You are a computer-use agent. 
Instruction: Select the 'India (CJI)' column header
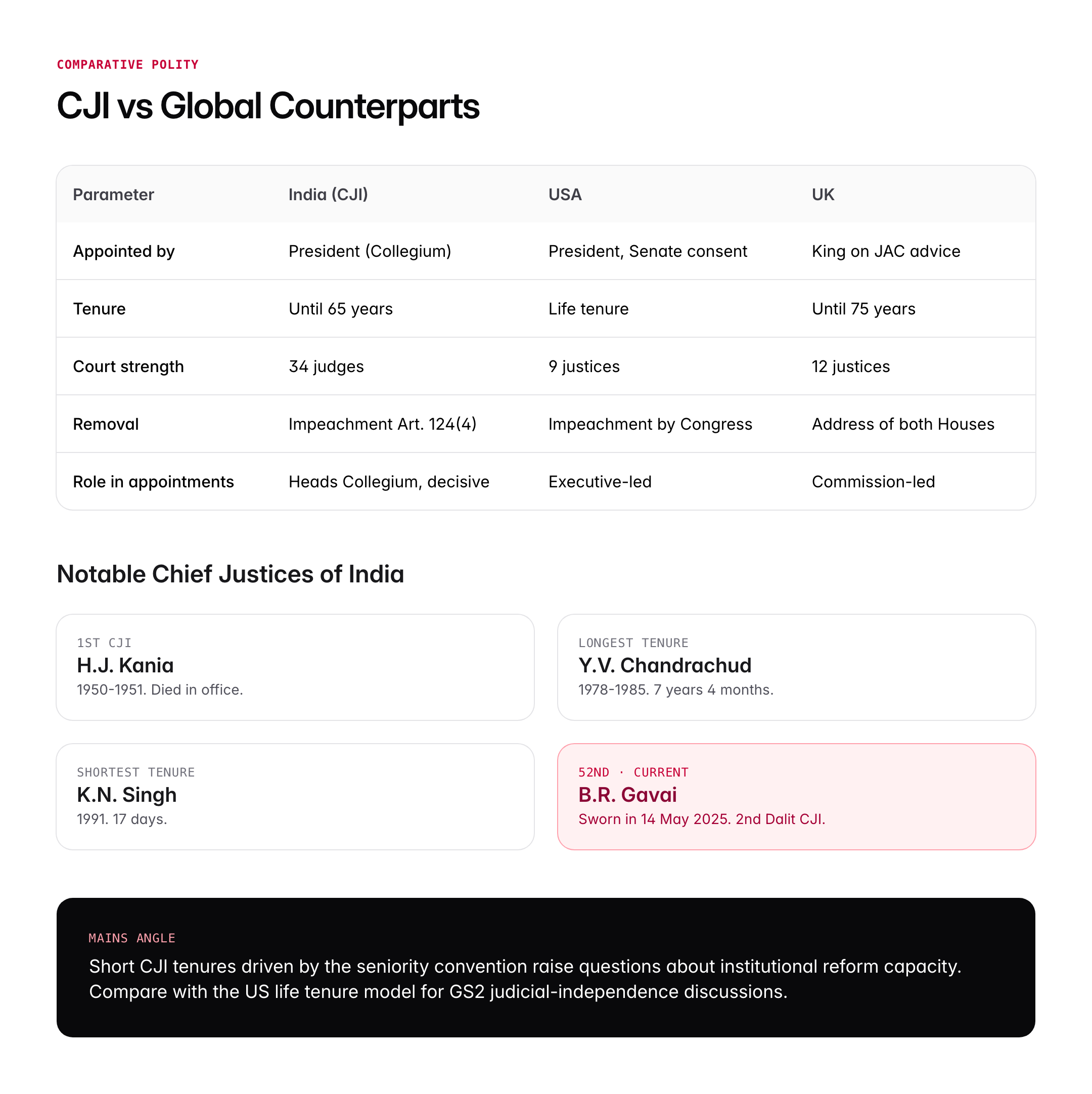coord(328,194)
